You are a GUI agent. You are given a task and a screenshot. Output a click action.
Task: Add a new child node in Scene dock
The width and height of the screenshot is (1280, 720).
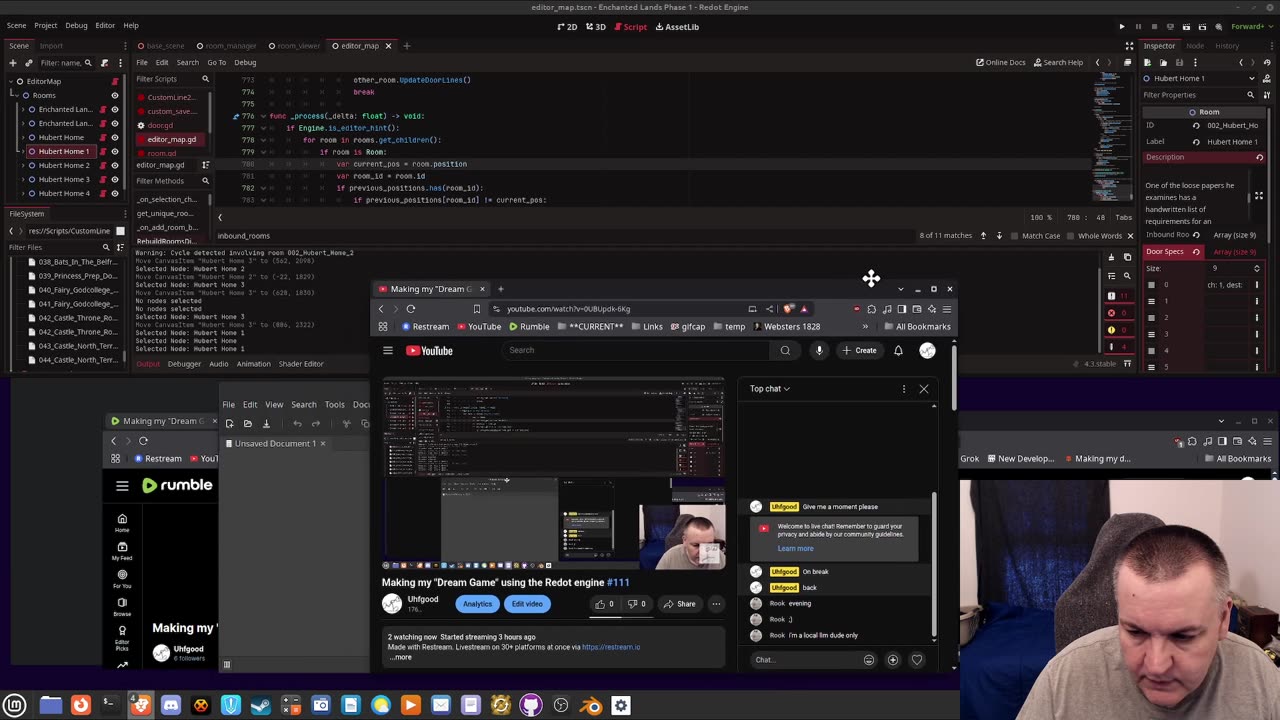coord(12,62)
